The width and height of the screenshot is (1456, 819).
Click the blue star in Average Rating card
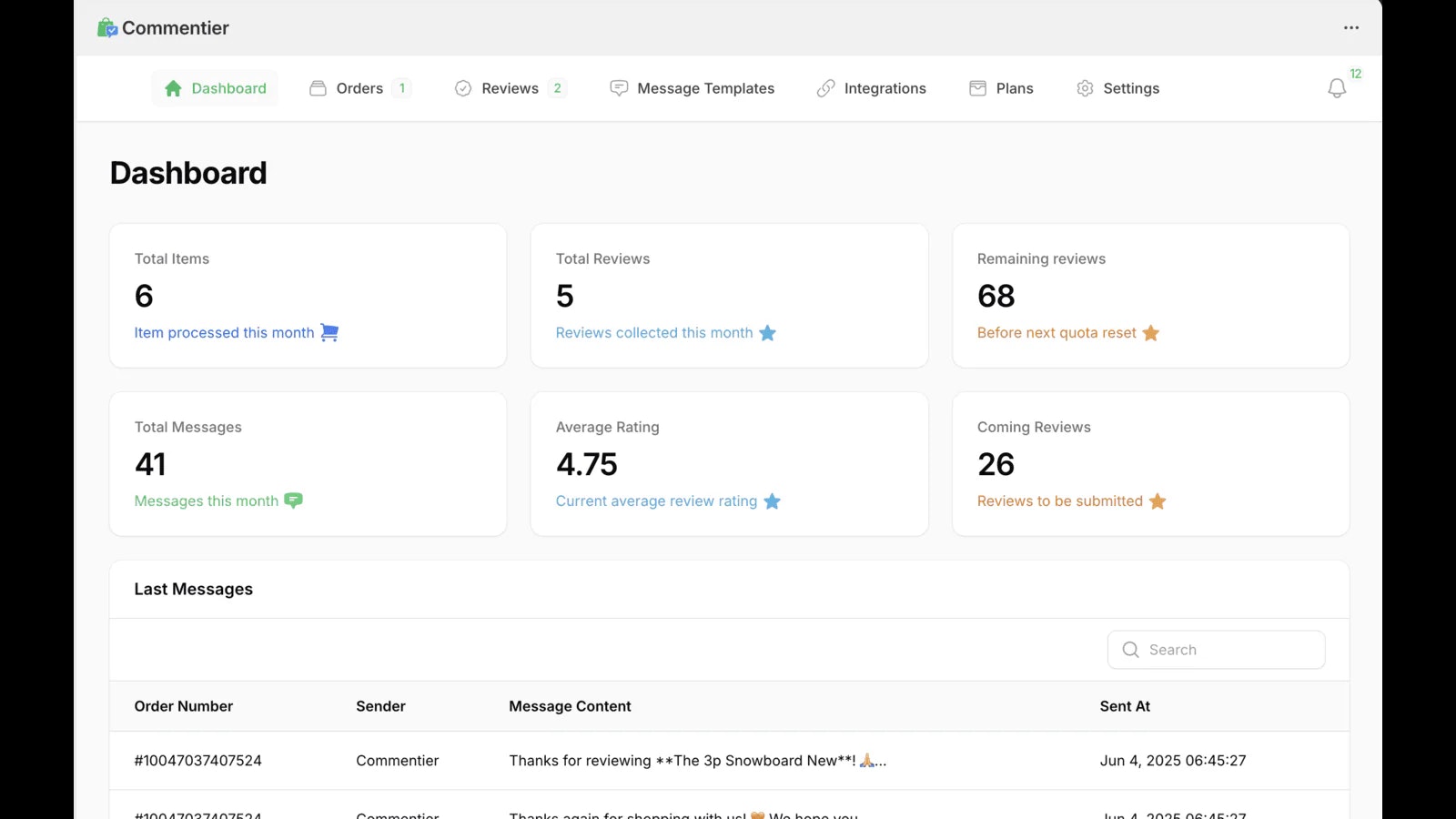[x=773, y=501]
